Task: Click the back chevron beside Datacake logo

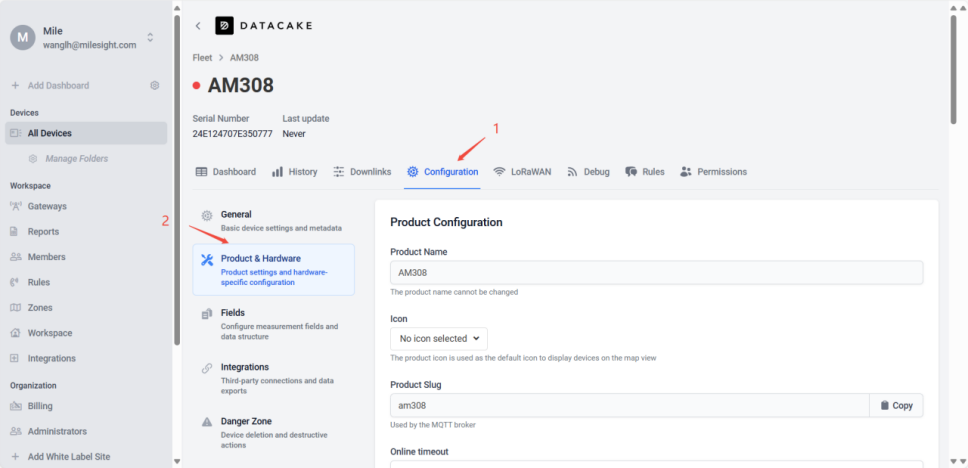Action: pos(198,25)
